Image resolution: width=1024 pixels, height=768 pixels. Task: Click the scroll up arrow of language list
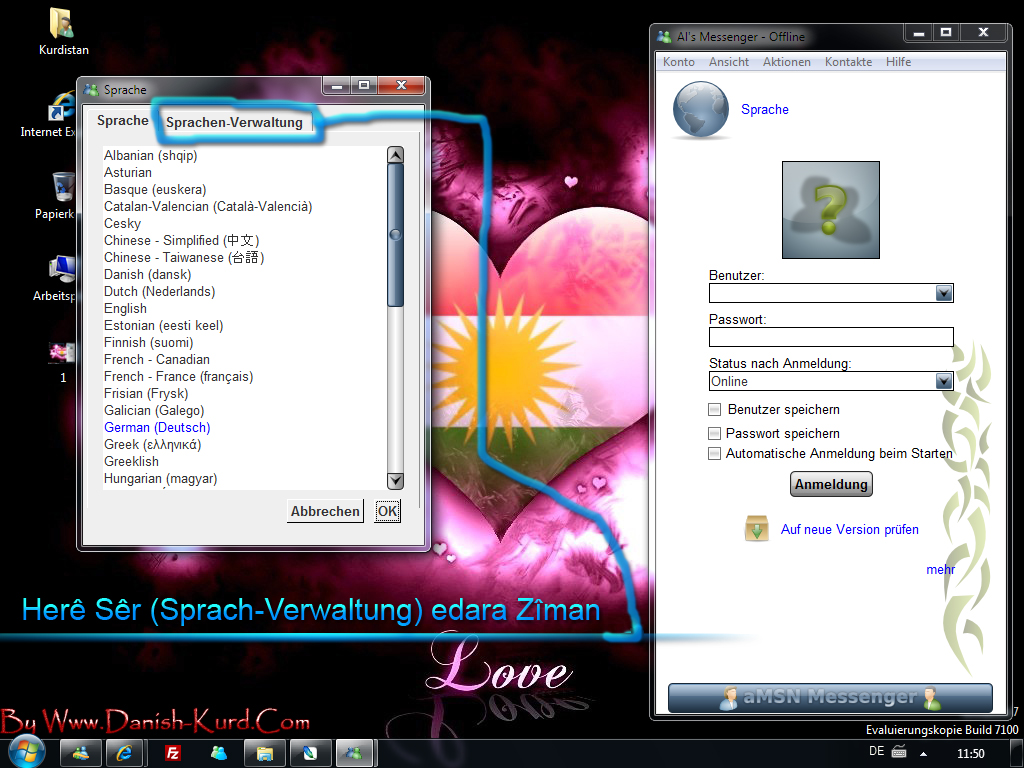click(395, 155)
